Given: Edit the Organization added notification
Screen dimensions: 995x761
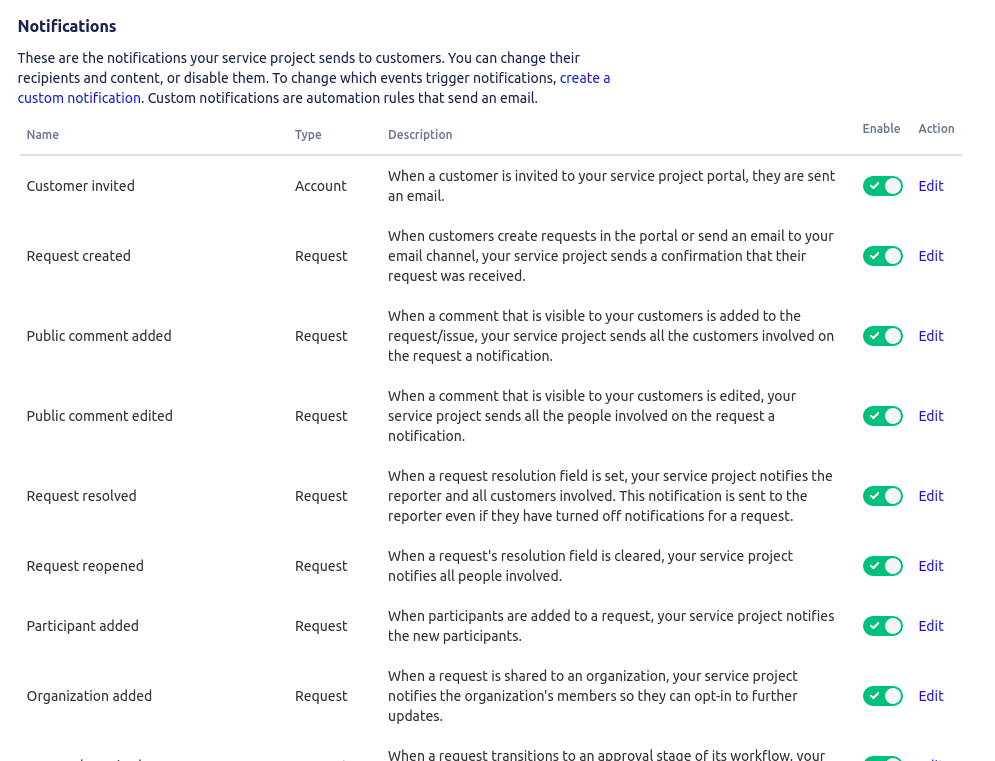Looking at the screenshot, I should point(930,696).
